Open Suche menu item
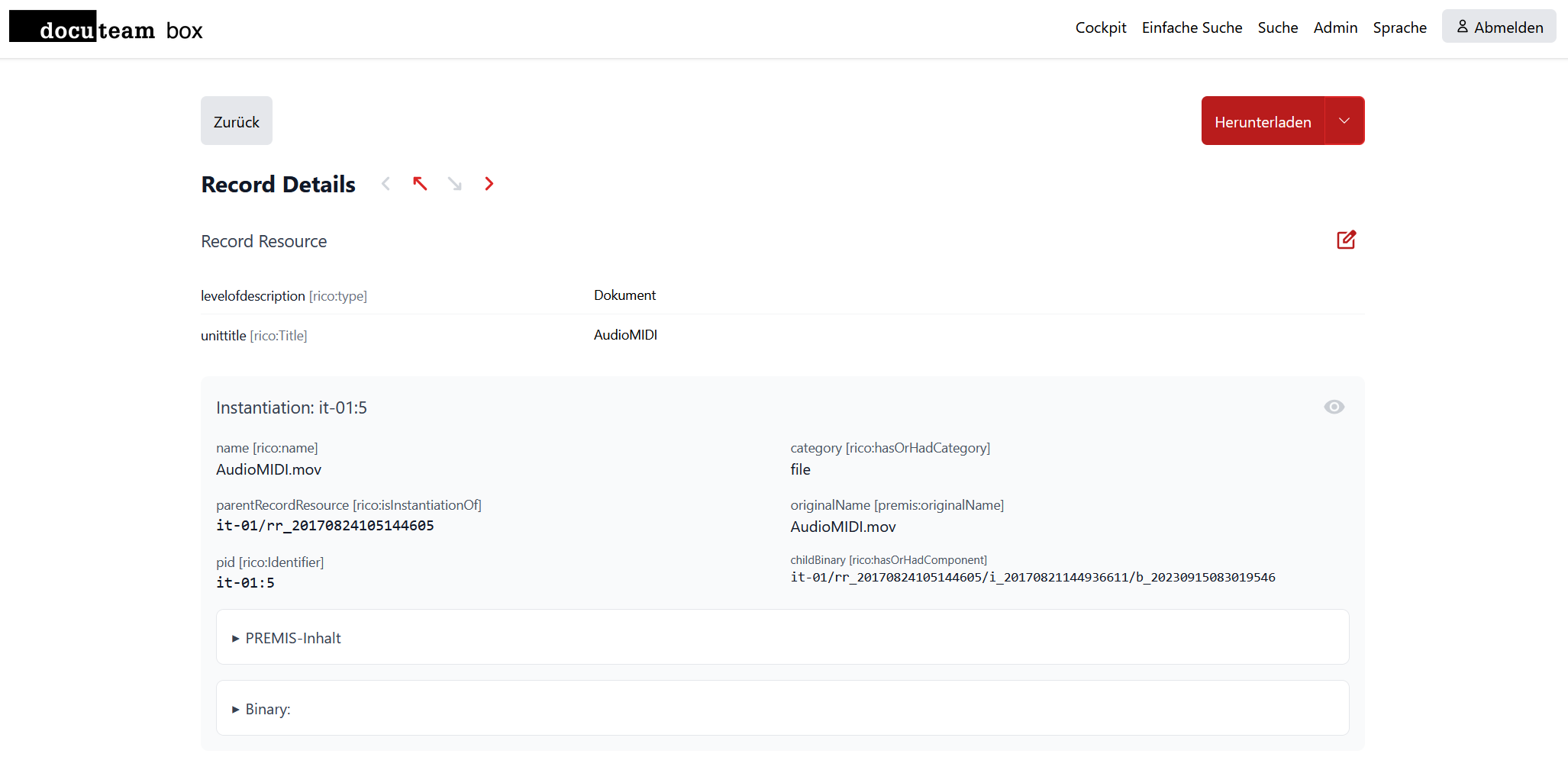The image size is (1568, 770). tap(1278, 27)
